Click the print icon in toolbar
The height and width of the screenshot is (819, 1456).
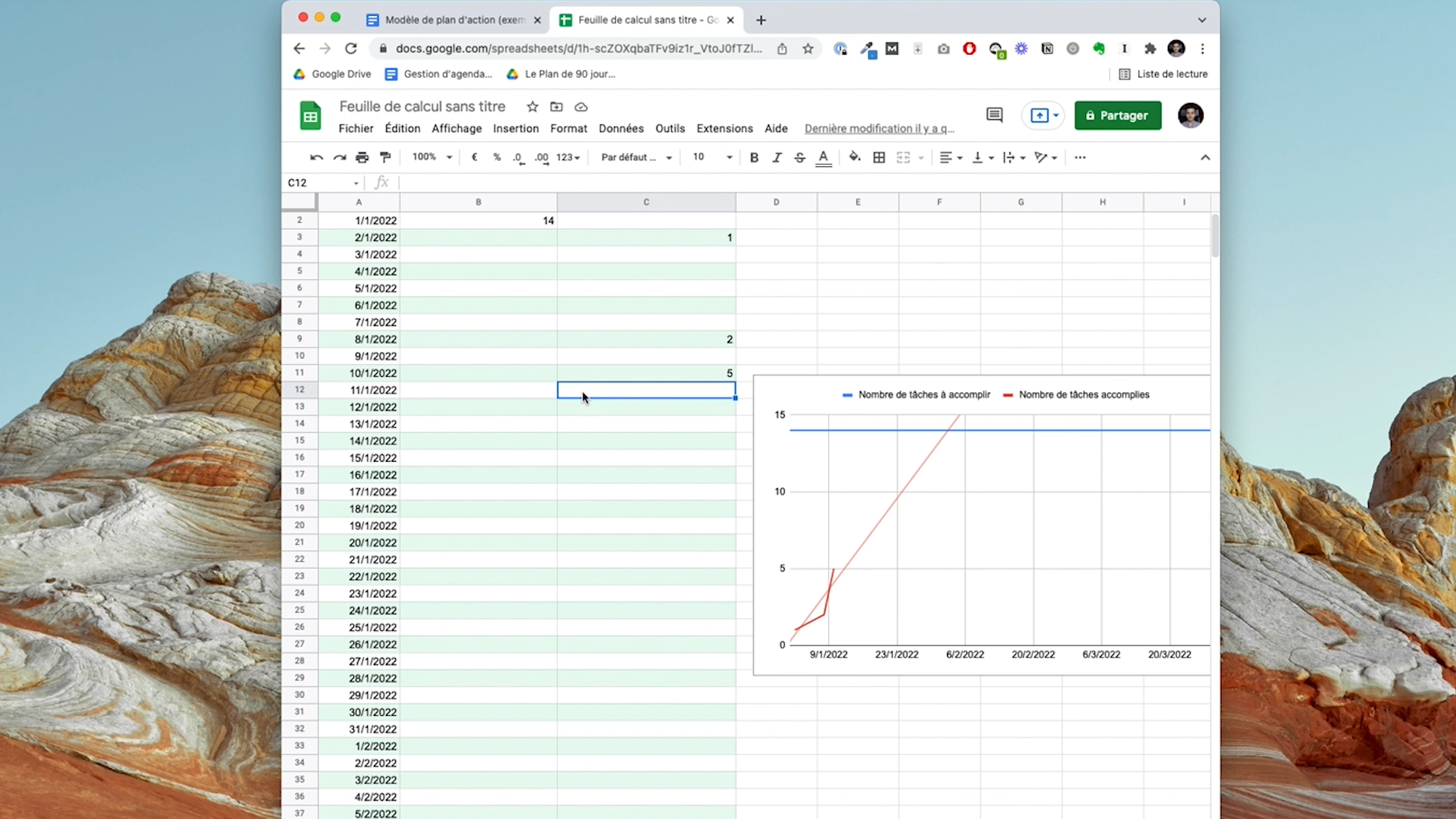tap(362, 158)
